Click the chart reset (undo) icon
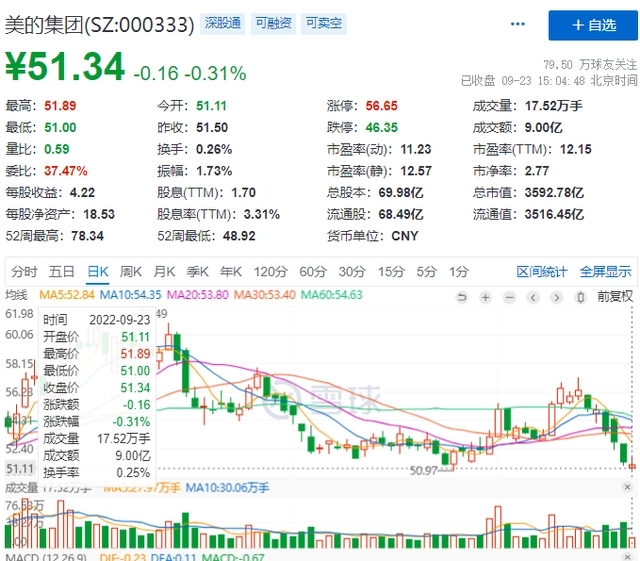 [x=462, y=297]
